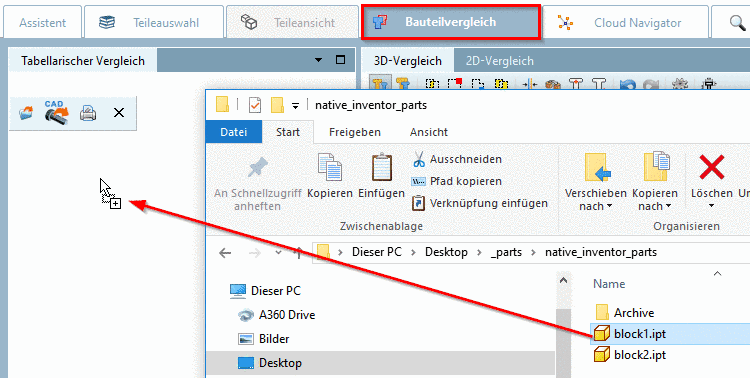Click Verknüpfung einfügen in the ribbon
Image resolution: width=750 pixels, height=378 pixels.
point(480,203)
